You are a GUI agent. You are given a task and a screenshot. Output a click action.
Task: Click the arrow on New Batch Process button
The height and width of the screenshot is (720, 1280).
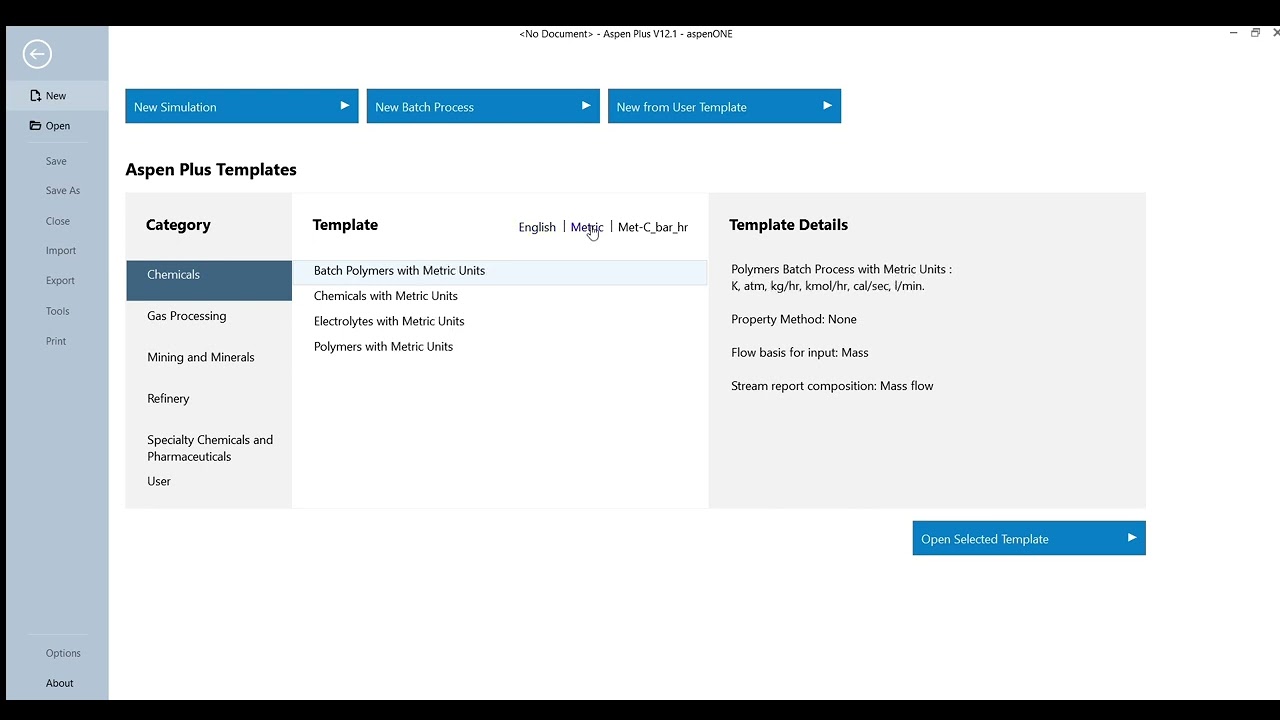point(586,106)
